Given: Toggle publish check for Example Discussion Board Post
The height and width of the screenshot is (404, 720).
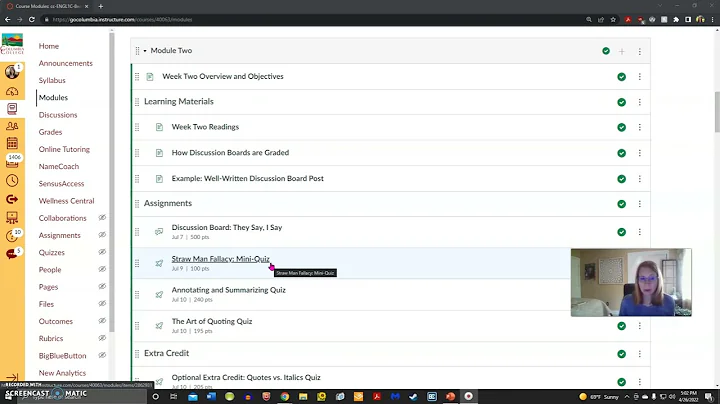Looking at the screenshot, I should (622, 179).
